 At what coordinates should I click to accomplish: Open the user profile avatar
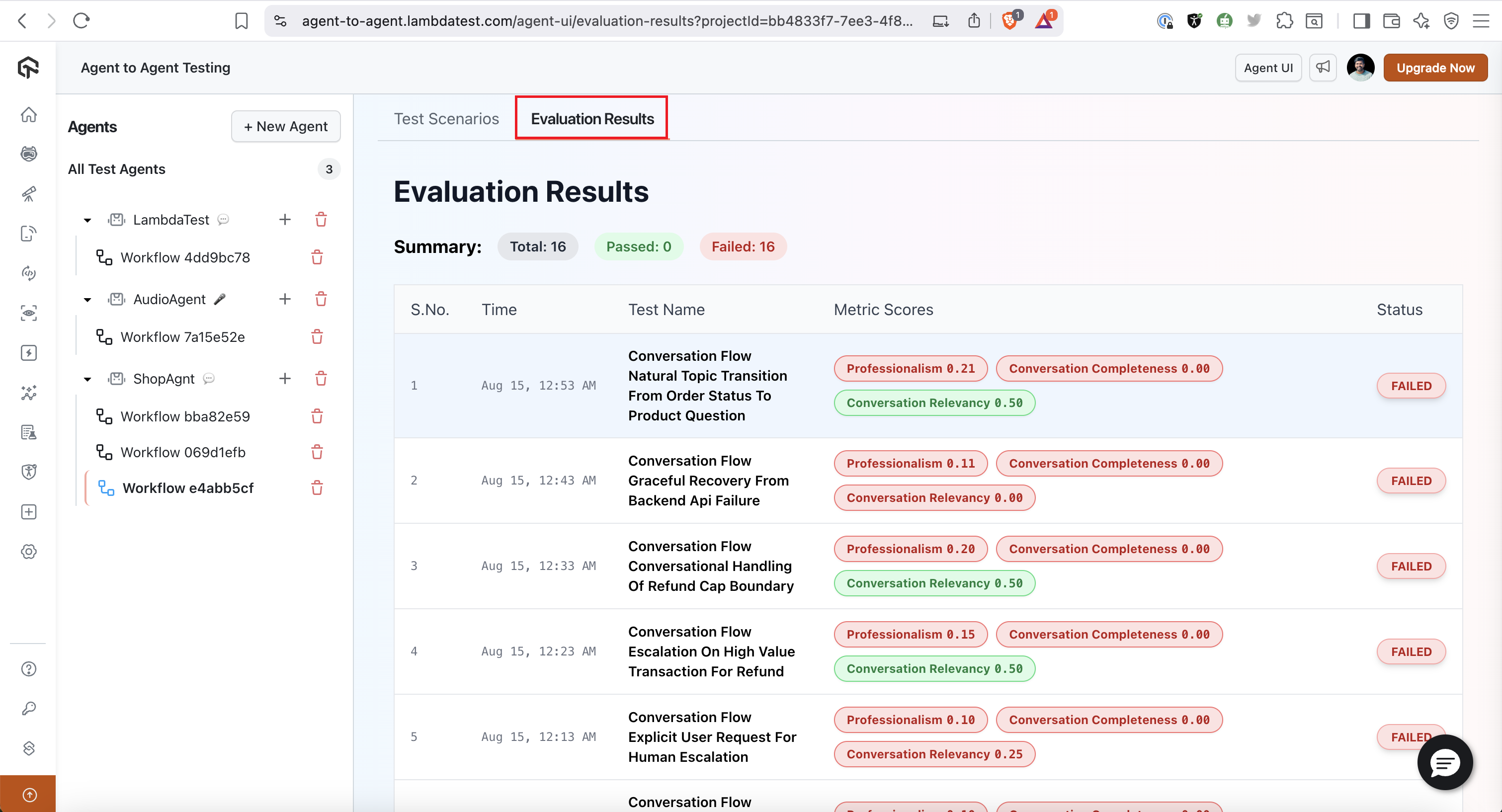(1360, 68)
